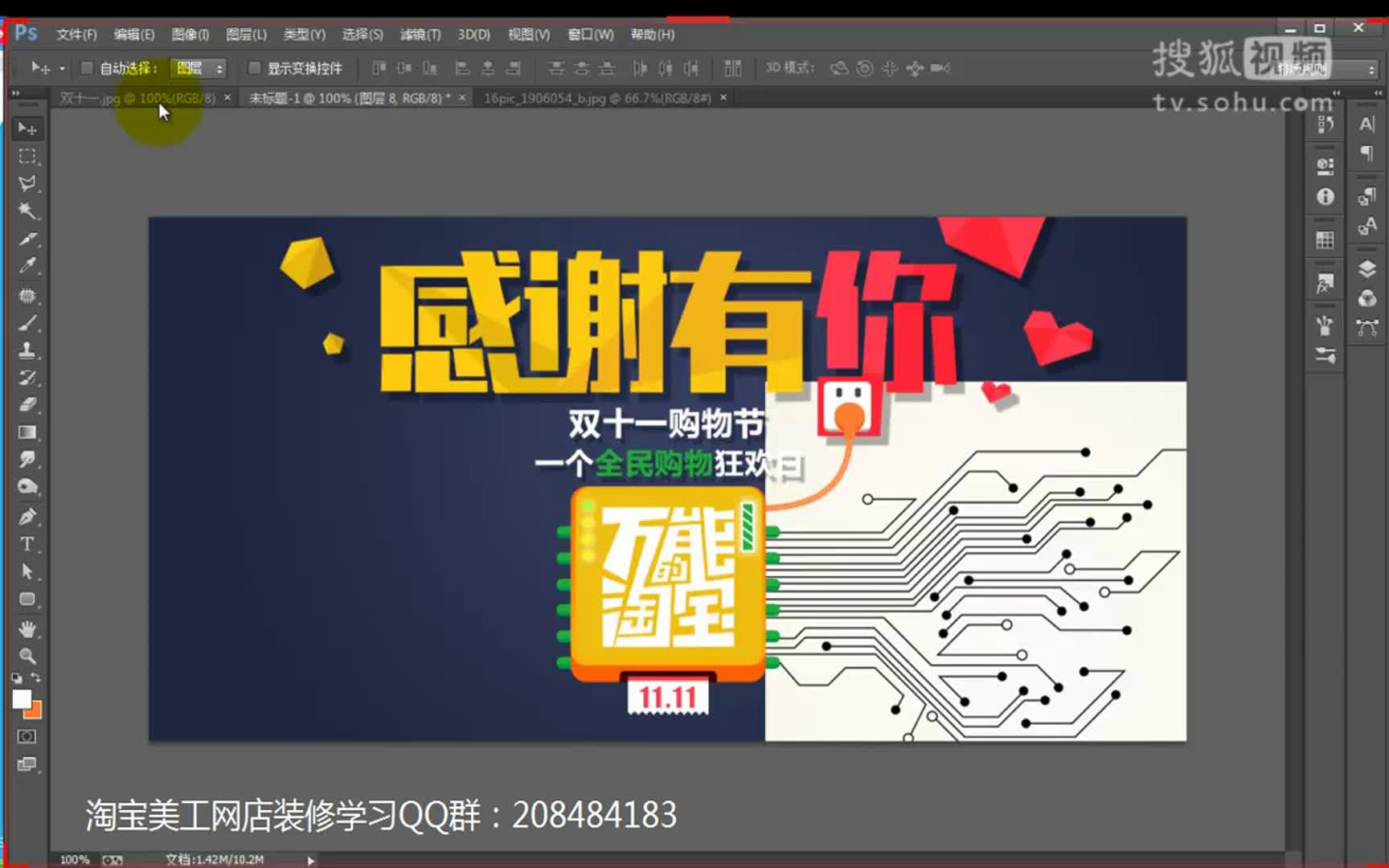
Task: Select the Rounded Rectangle shape tool
Action: pyautogui.click(x=27, y=600)
